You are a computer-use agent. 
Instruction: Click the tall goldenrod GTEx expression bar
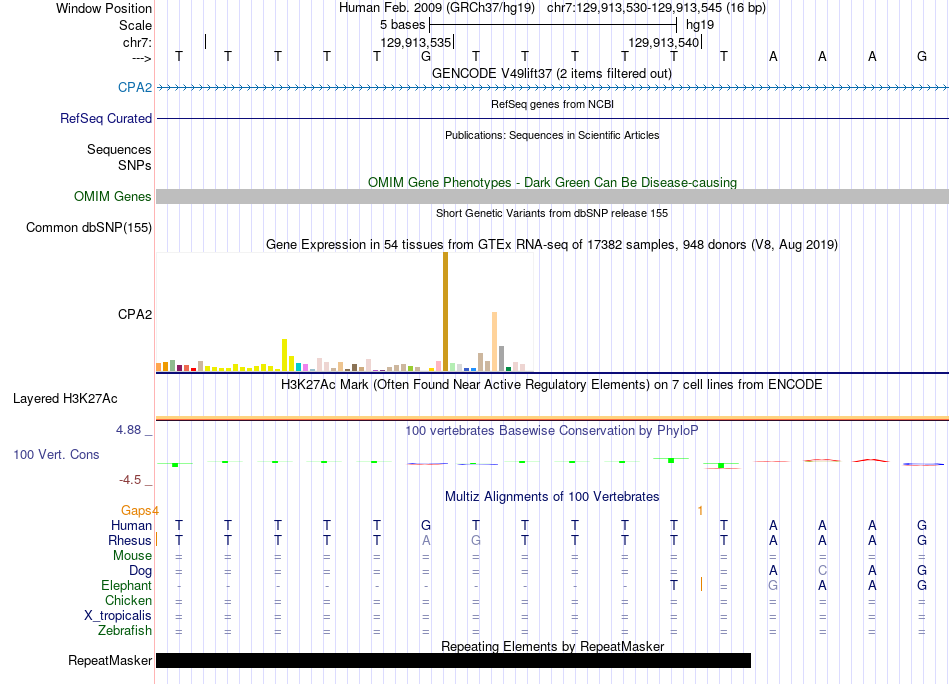point(445,311)
